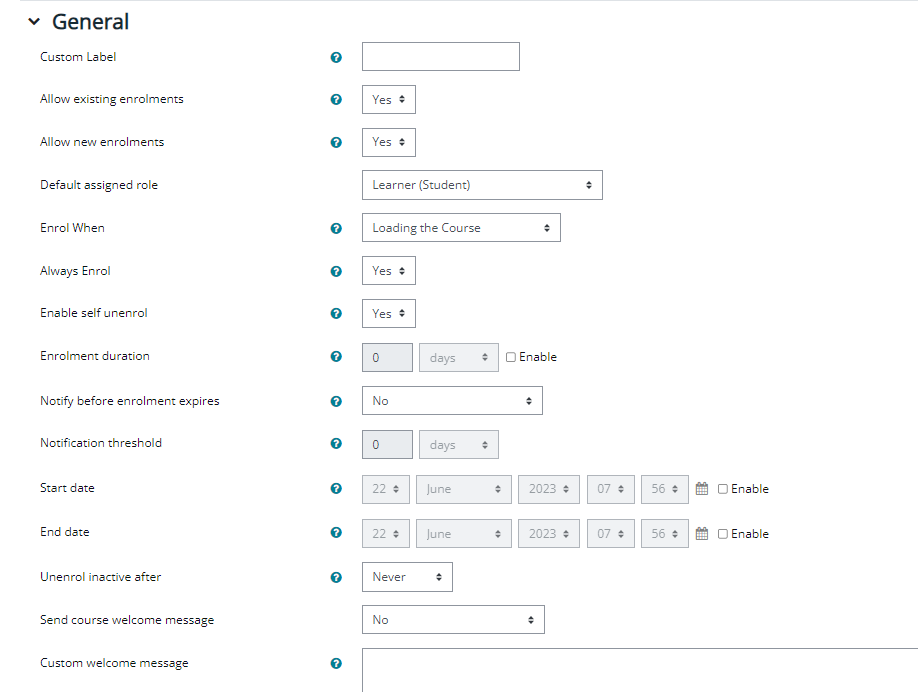
Task: Open help for Custom welcome message
Action: (x=336, y=663)
